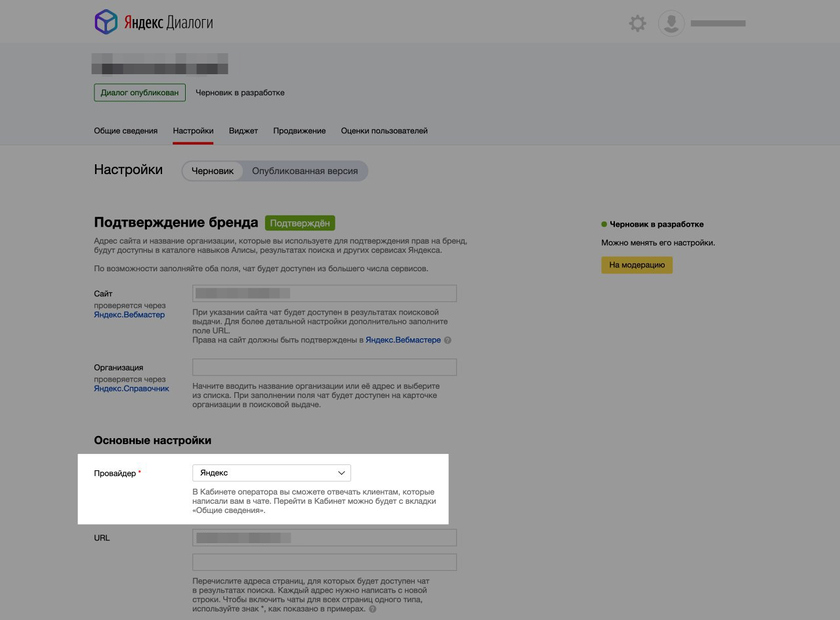Open the Виджет tab

[243, 129]
